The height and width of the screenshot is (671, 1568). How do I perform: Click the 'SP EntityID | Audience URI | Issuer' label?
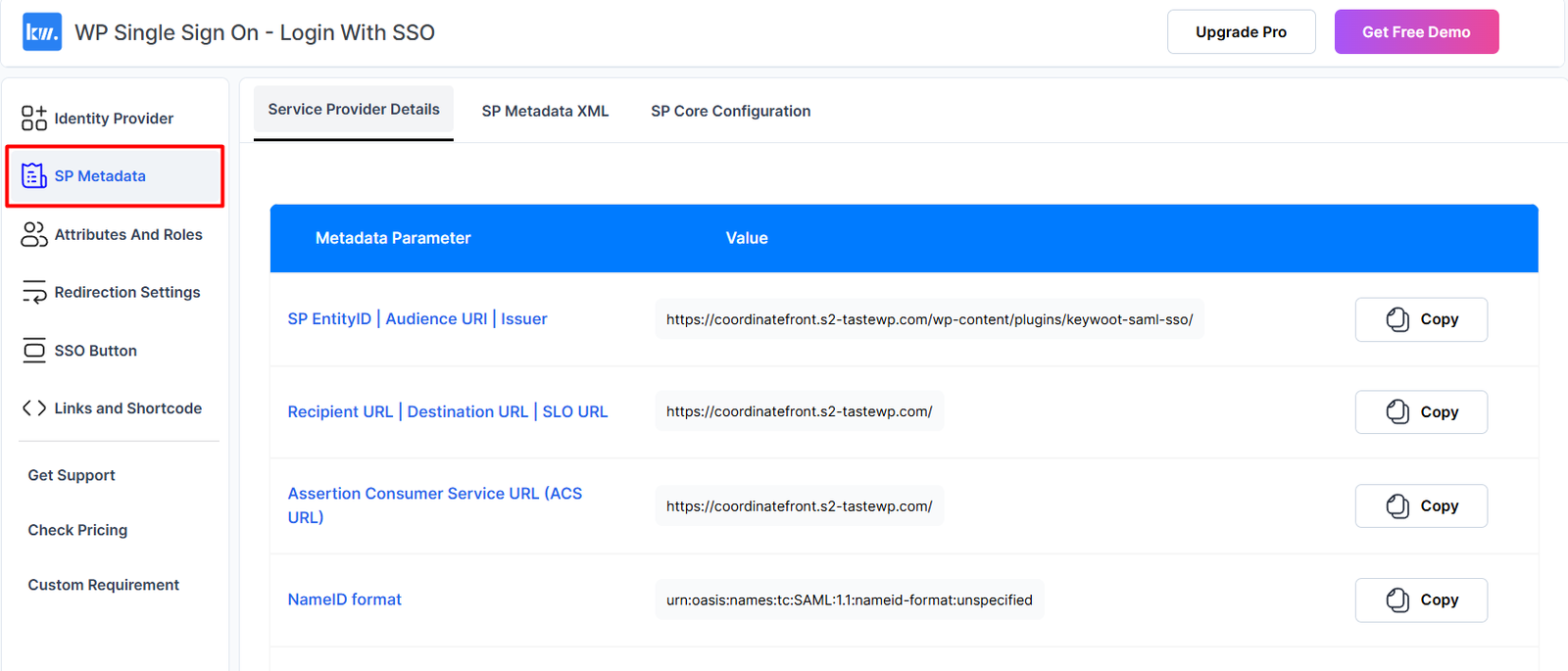click(x=417, y=319)
